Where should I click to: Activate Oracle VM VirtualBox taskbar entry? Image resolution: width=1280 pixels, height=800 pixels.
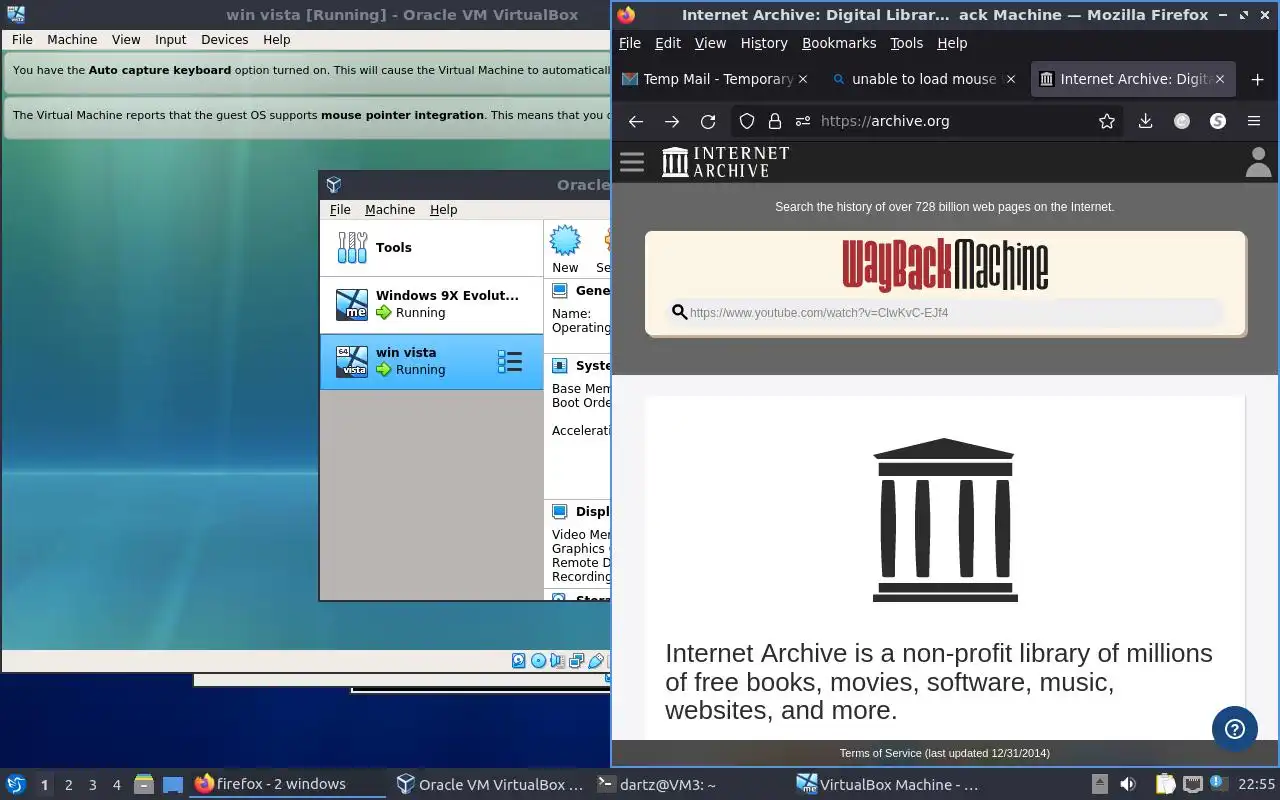click(x=489, y=784)
